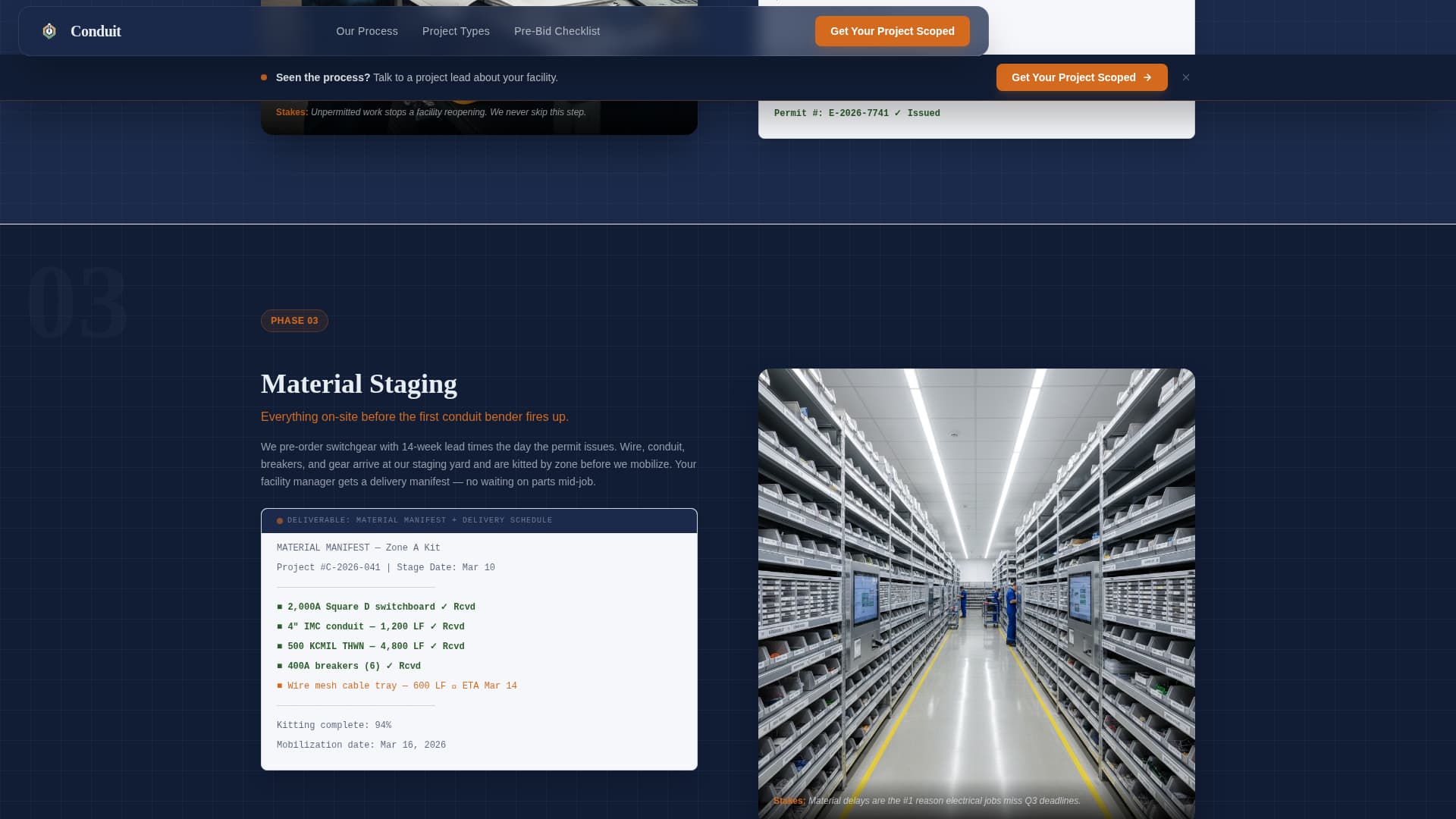Screen dimensions: 1456x819
Task: Follow the 'Pre-Bid Checklist' link
Action: click(557, 31)
